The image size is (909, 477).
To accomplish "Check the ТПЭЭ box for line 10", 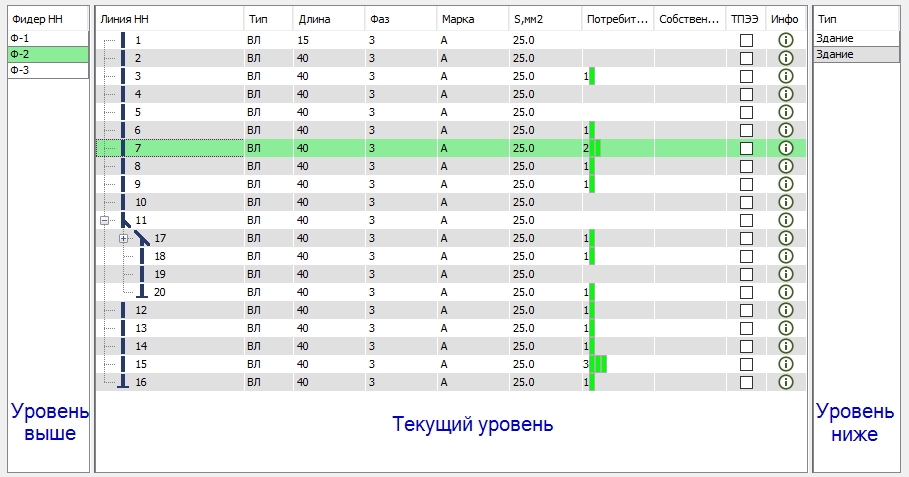I will tap(747, 202).
